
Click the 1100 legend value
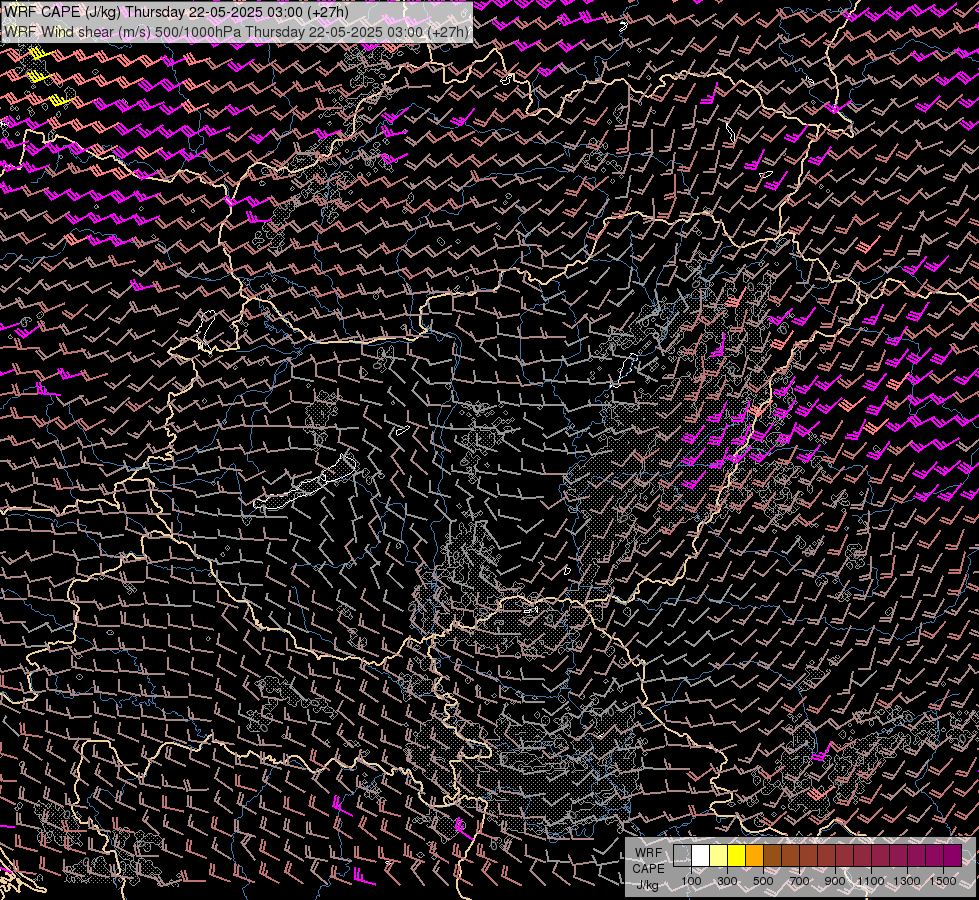870,881
